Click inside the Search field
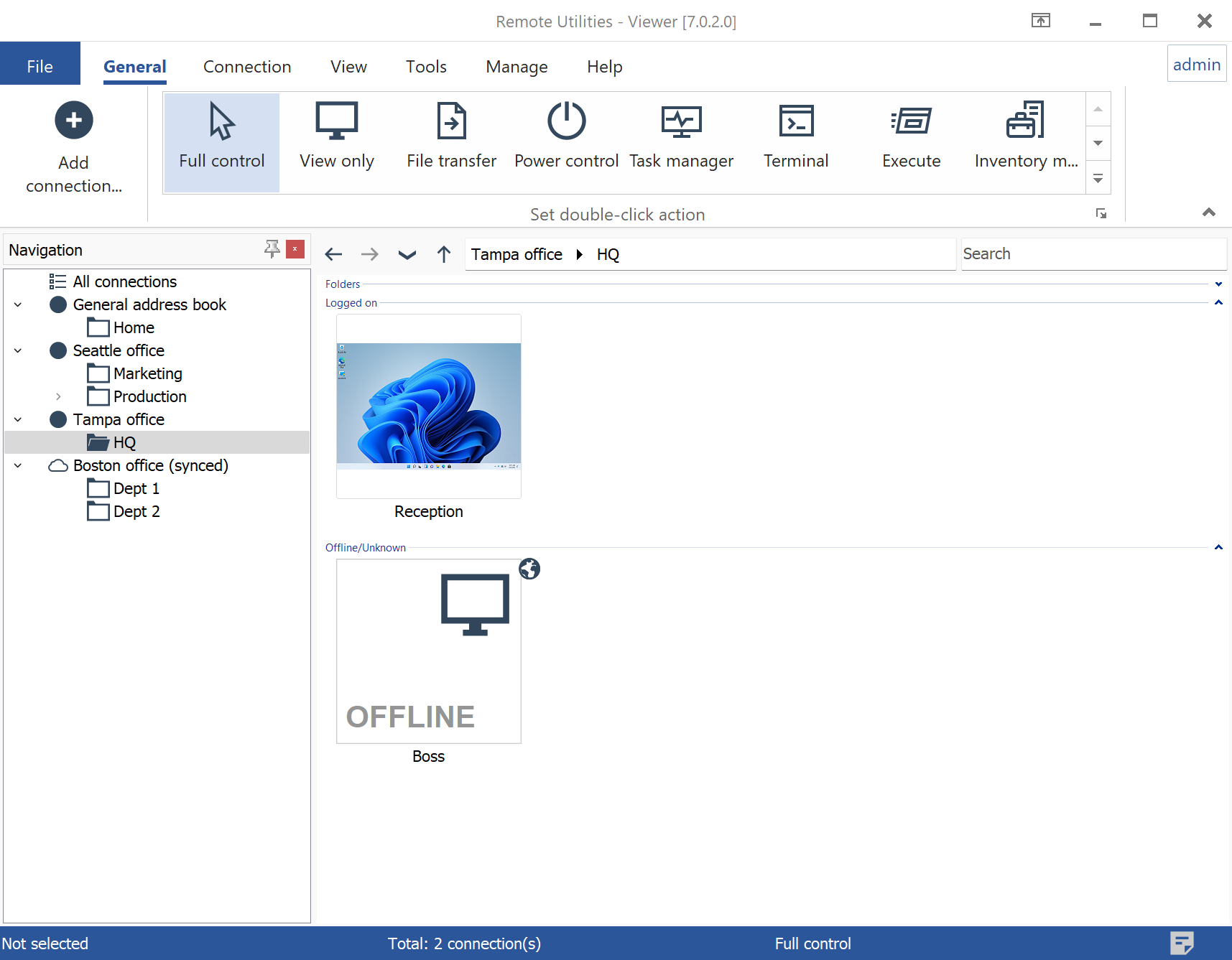Image resolution: width=1232 pixels, height=960 pixels. tap(1093, 253)
